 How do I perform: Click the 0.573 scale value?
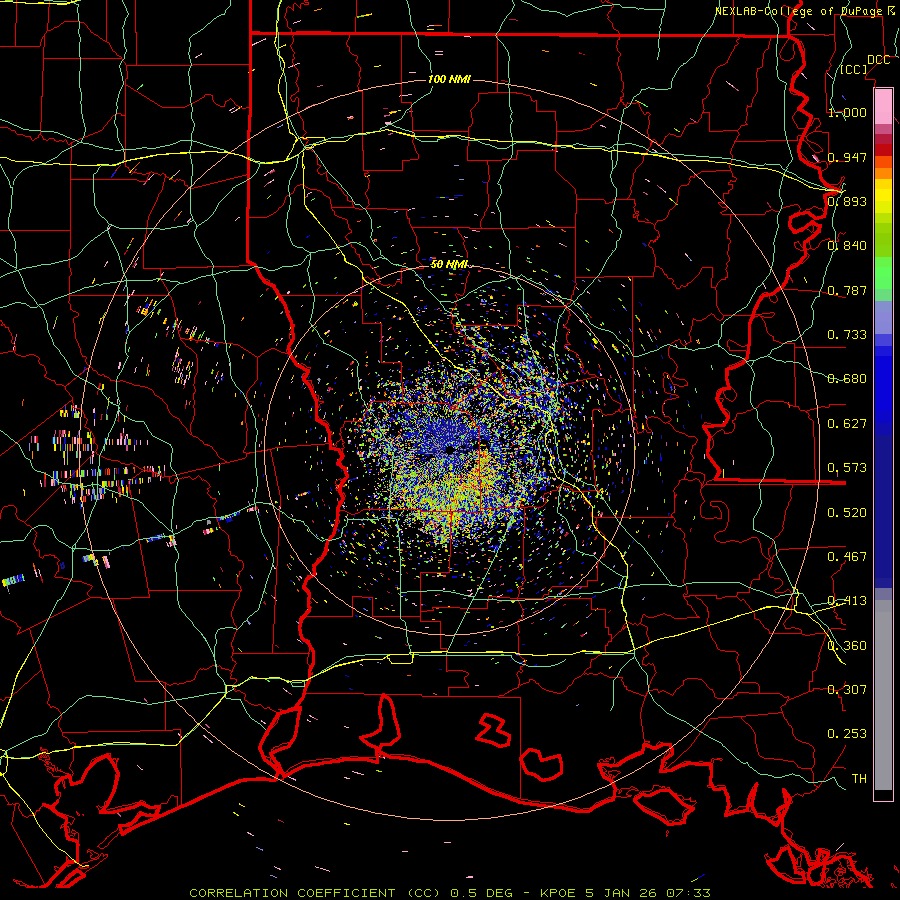[847, 467]
